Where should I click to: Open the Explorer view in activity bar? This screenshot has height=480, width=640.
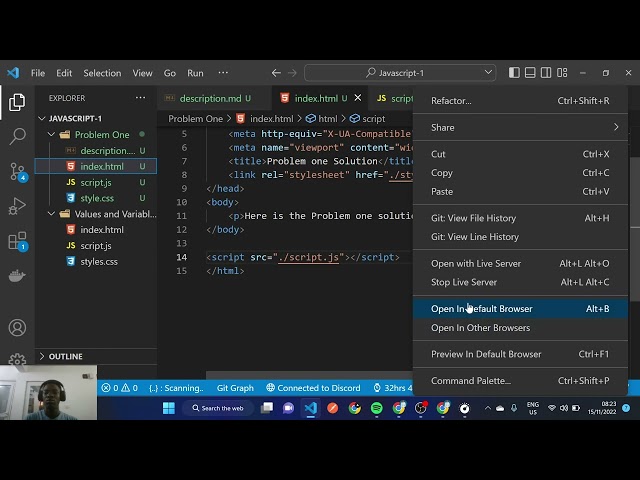pos(17,102)
